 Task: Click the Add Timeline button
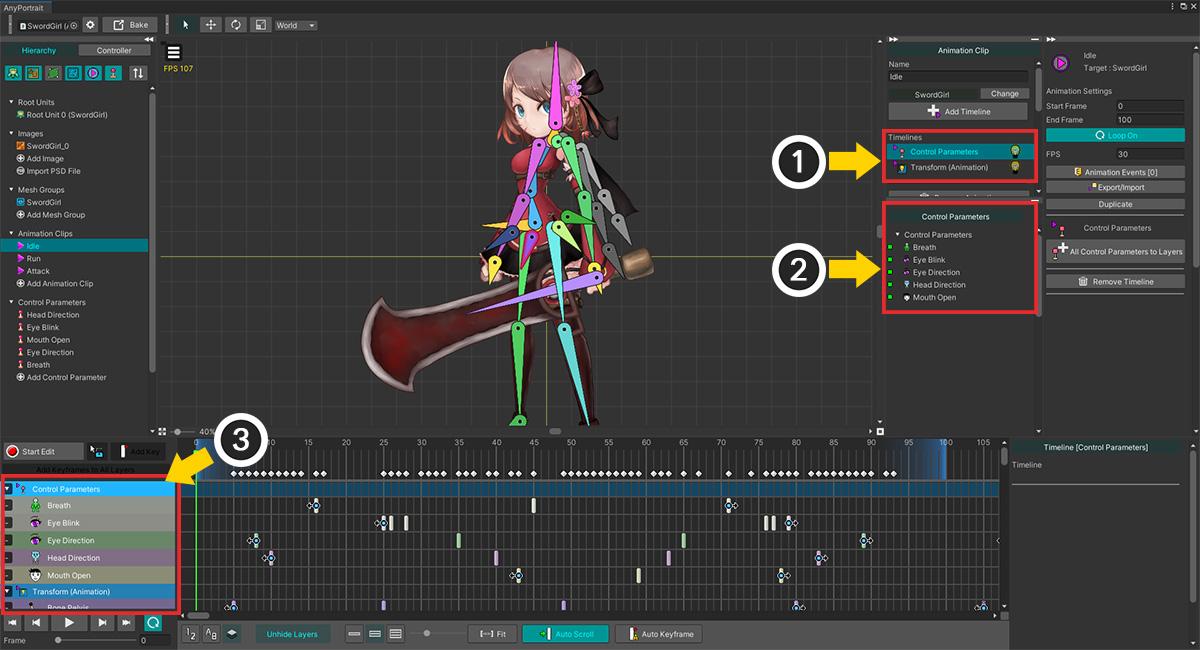[x=958, y=111]
